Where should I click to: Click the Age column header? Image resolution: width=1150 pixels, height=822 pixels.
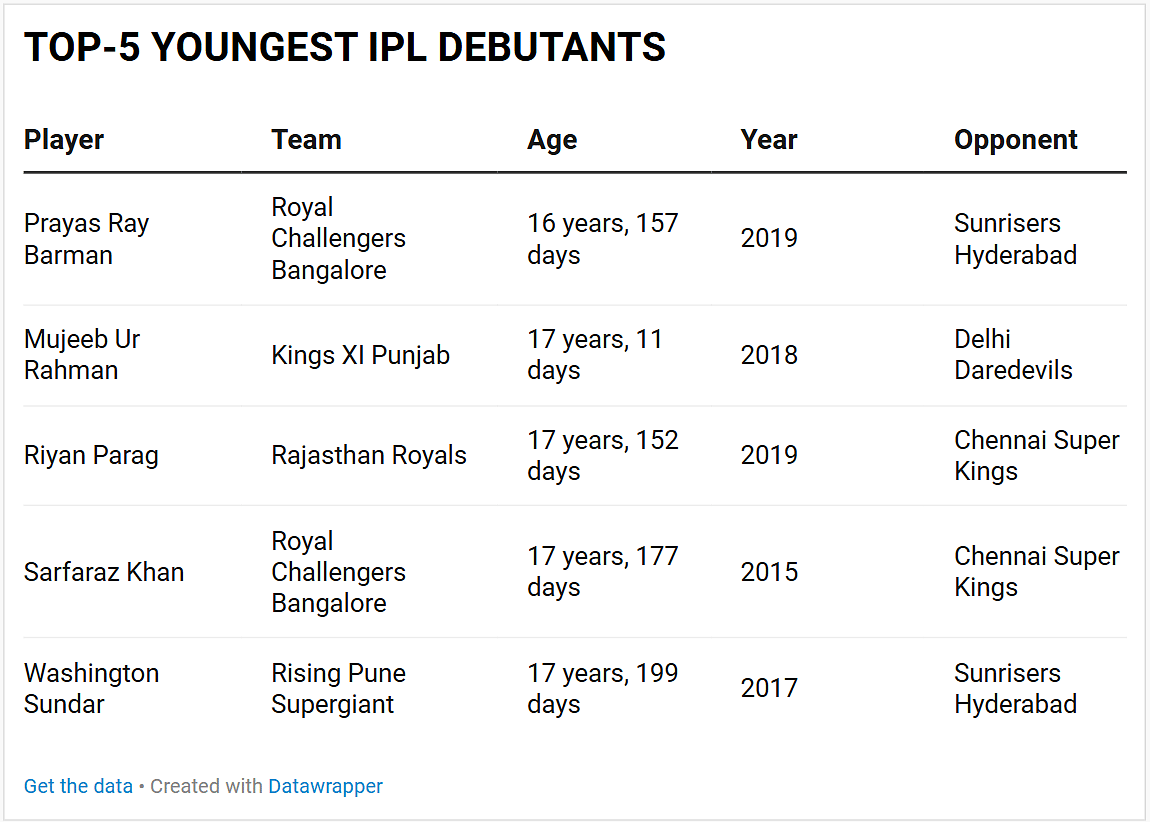[552, 140]
